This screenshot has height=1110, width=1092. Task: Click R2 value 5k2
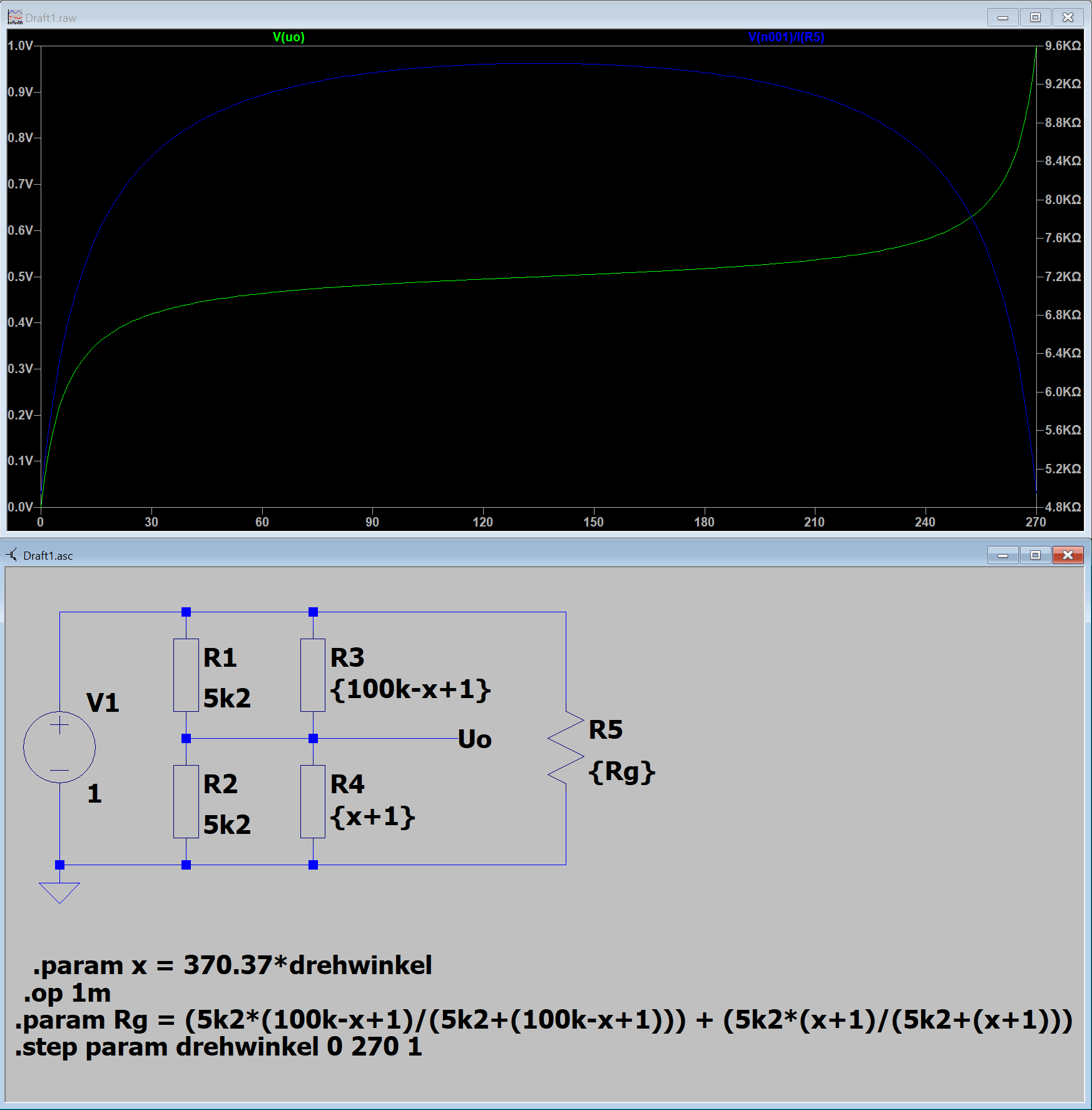[x=227, y=825]
